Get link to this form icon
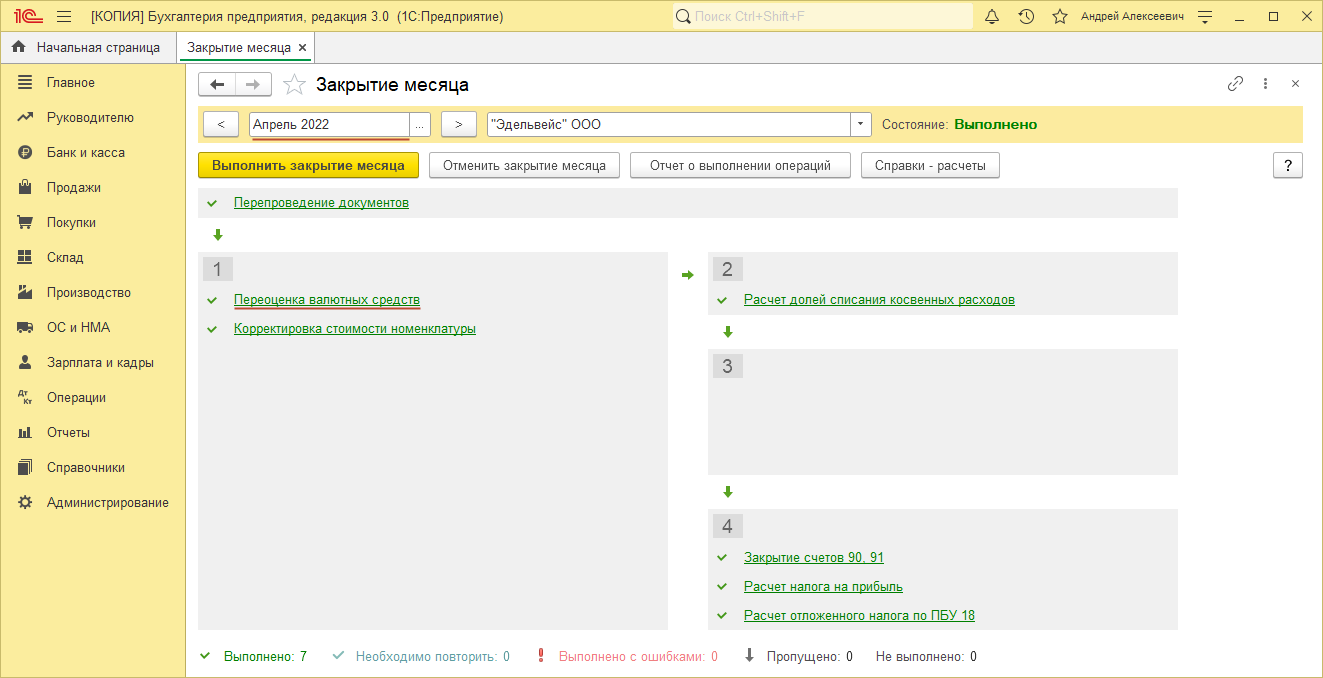This screenshot has width=1323, height=678. coord(1236,84)
